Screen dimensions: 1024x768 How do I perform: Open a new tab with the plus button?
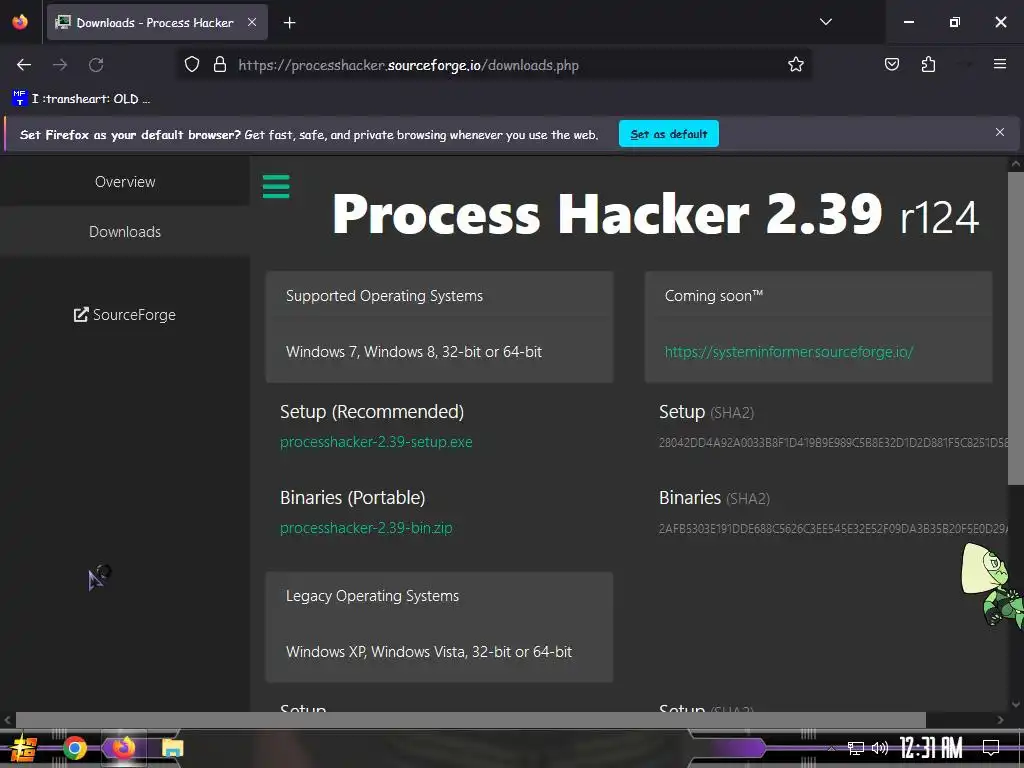click(x=289, y=23)
